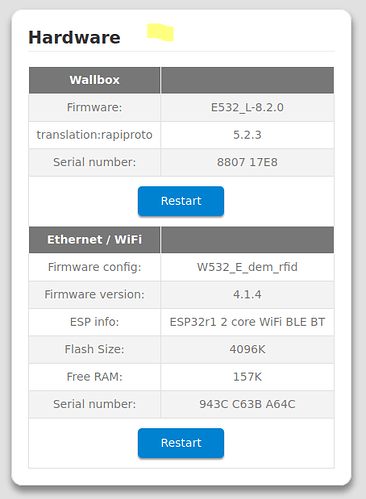The height and width of the screenshot is (499, 366).
Task: Select serial number 943C C63B A64C
Action: (x=247, y=404)
